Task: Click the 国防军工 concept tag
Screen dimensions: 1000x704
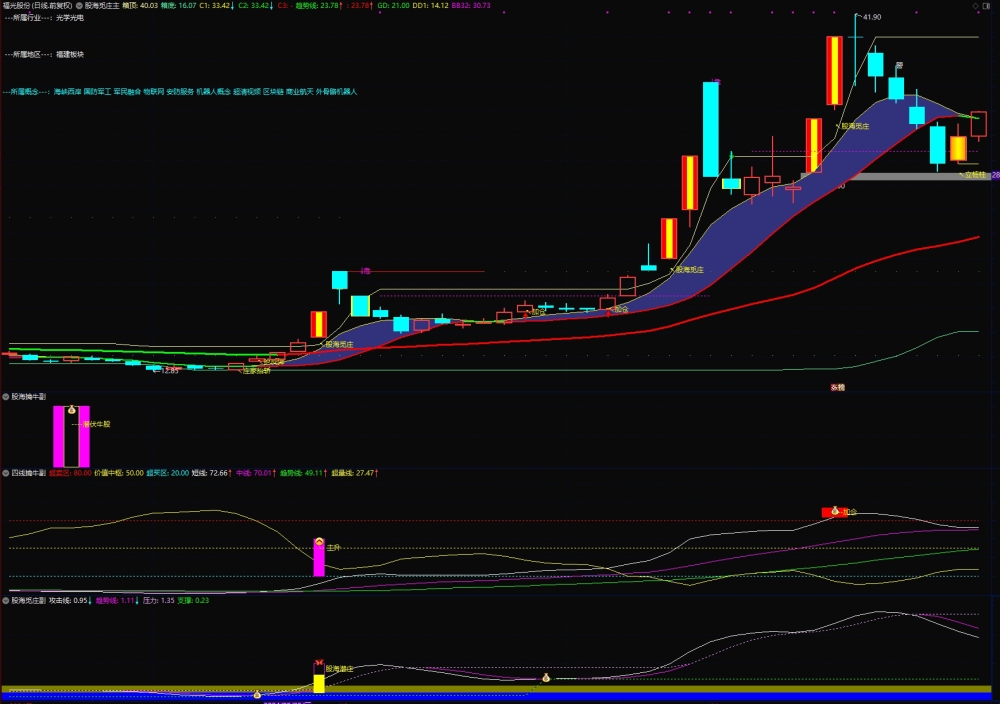Action: [x=97, y=92]
